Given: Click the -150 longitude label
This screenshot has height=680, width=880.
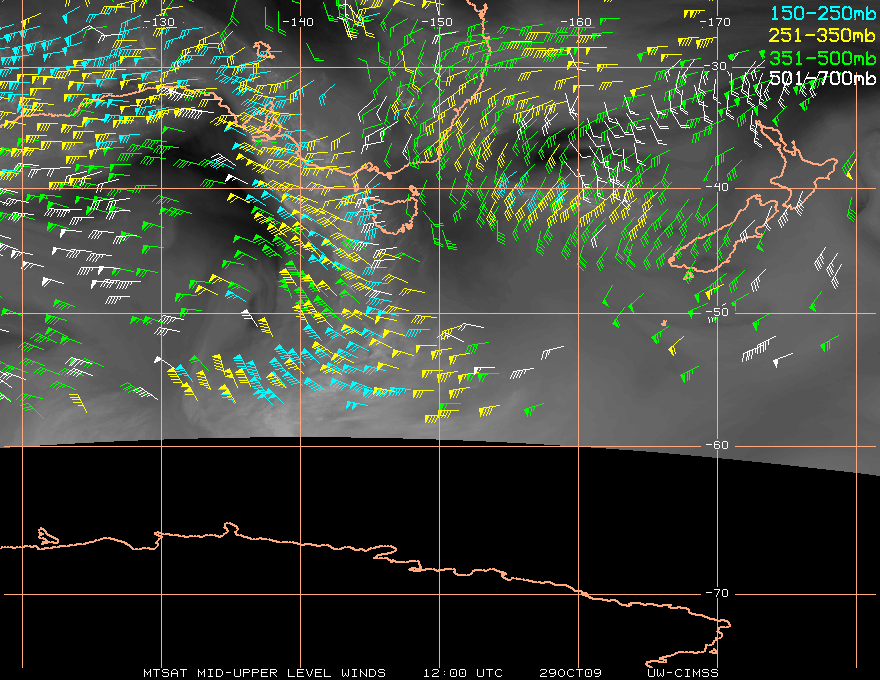Looking at the screenshot, I should (437, 22).
